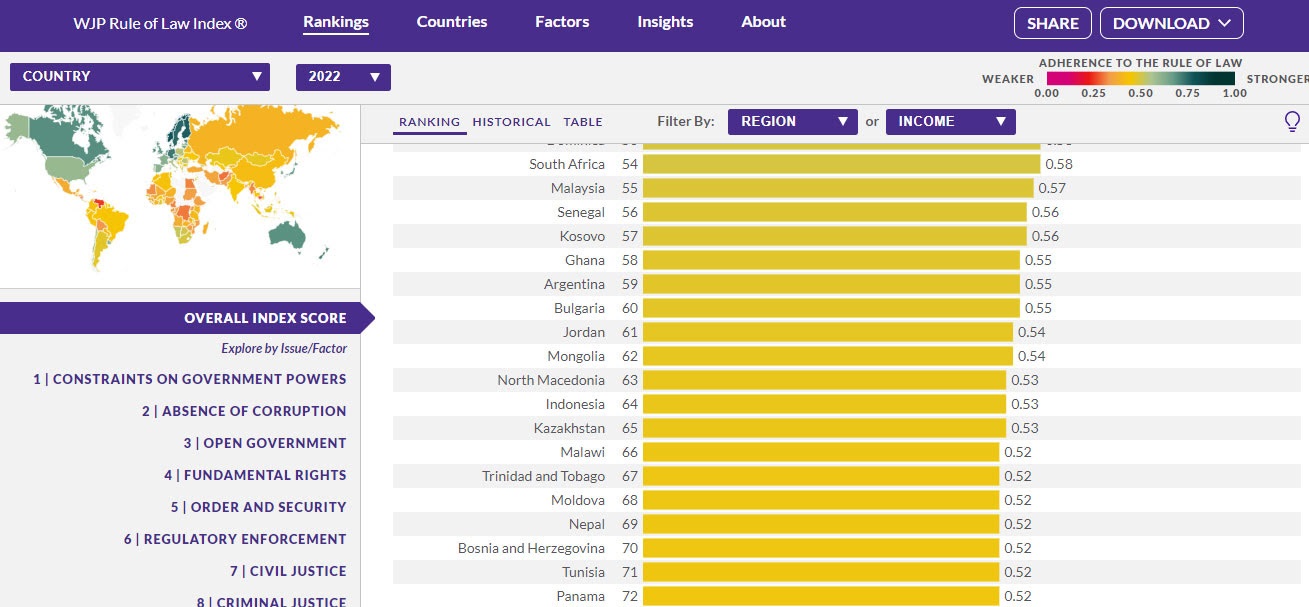
Task: Open the Countries navigation menu item
Action: click(452, 22)
